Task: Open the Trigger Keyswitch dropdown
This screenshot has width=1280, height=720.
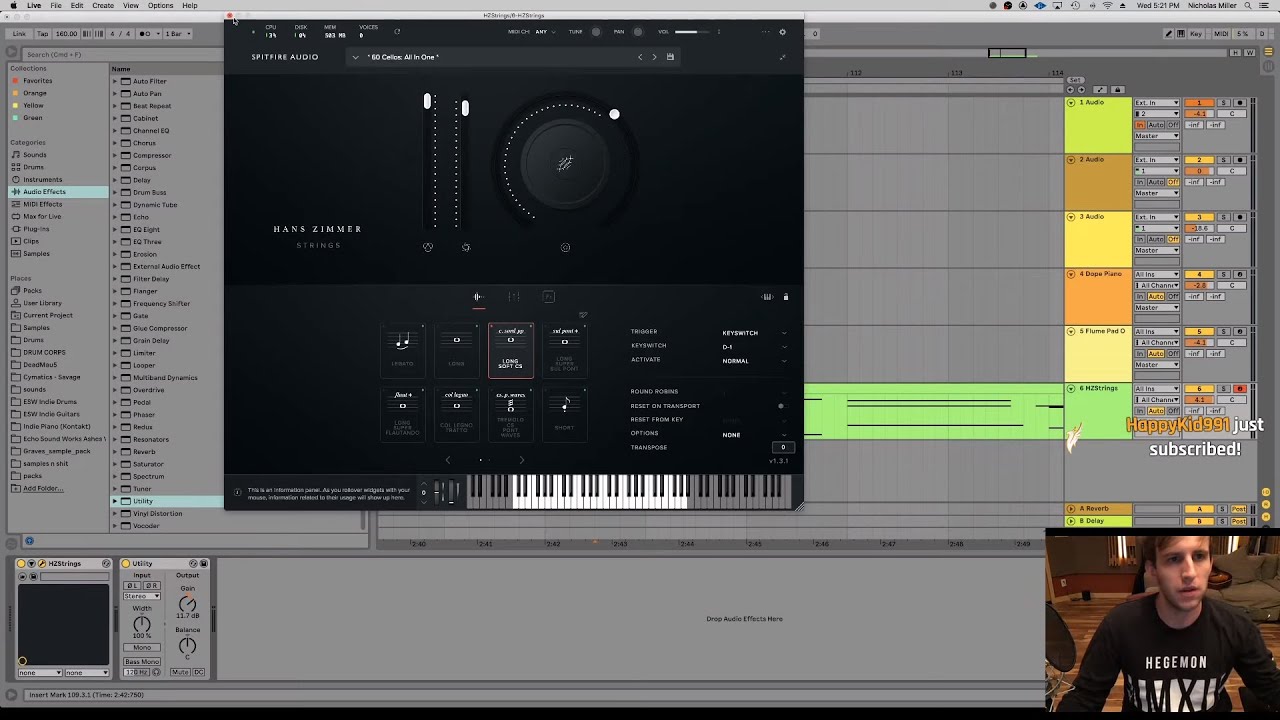Action: 753,333
